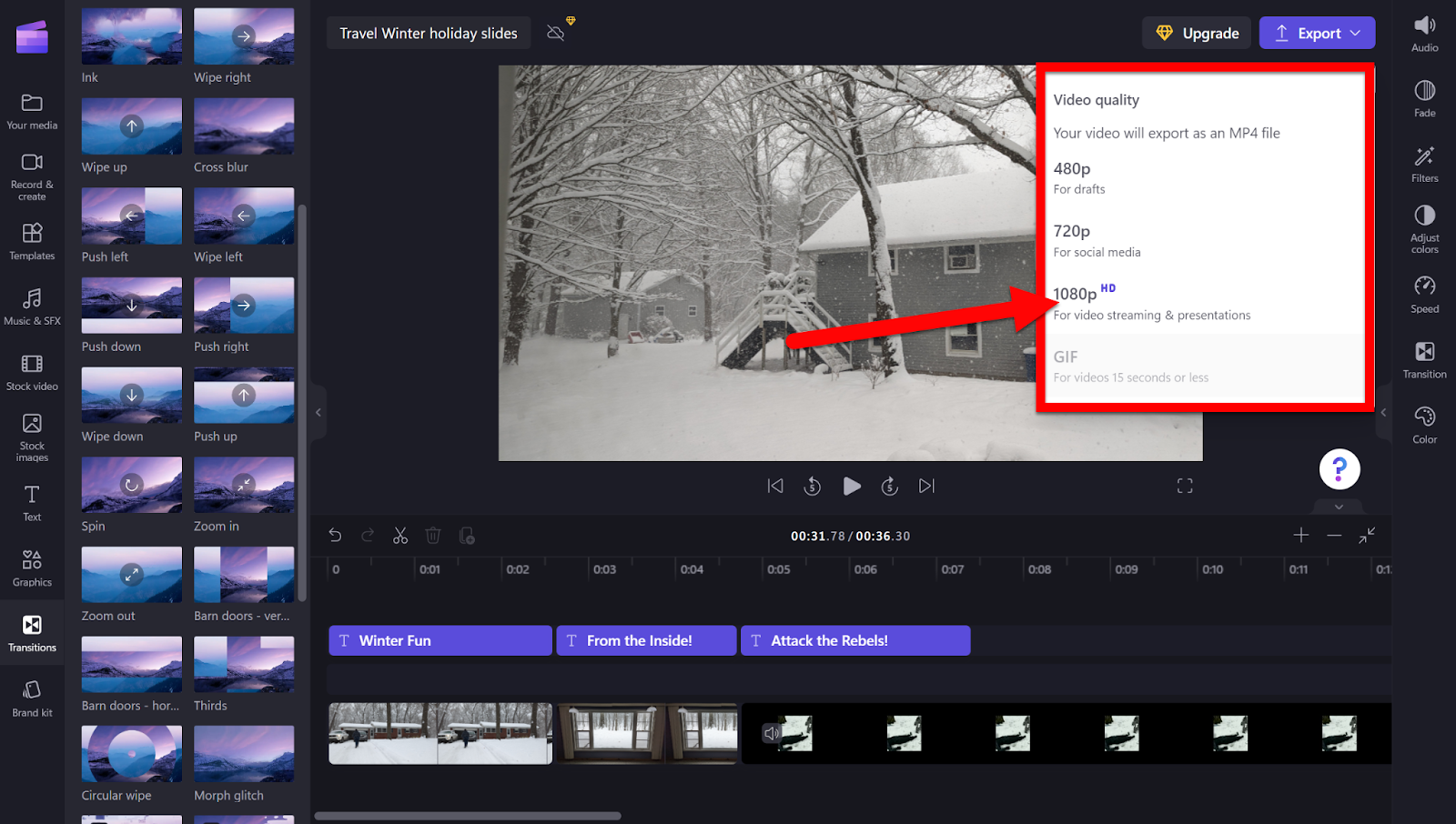Select the Wipe right transition

[244, 36]
